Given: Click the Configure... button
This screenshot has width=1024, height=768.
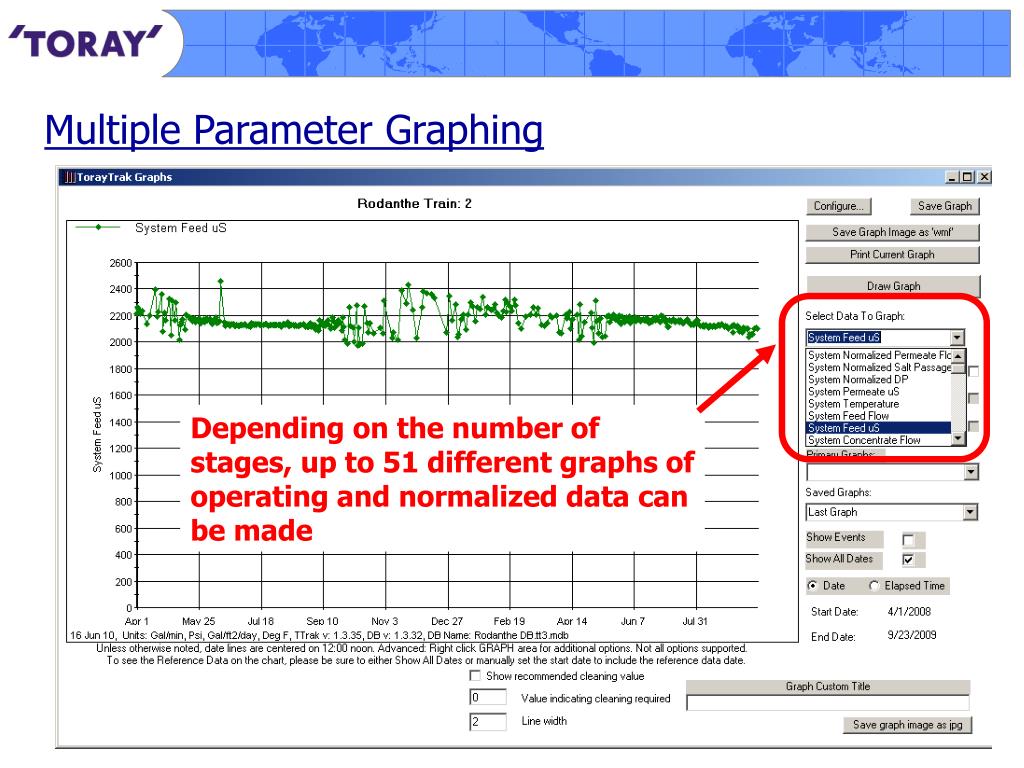Looking at the screenshot, I should [839, 206].
